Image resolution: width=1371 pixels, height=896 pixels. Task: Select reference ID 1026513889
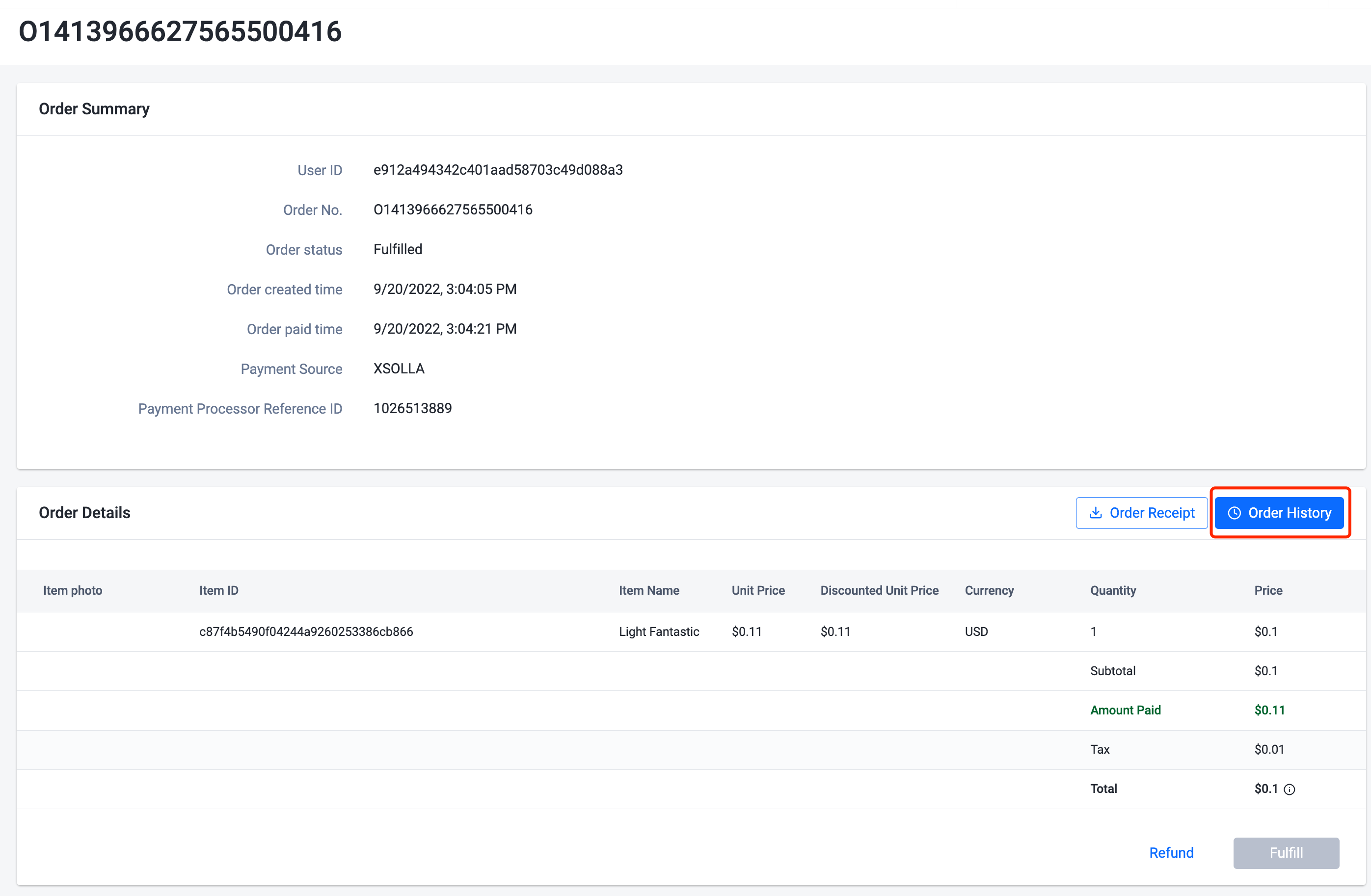point(412,408)
